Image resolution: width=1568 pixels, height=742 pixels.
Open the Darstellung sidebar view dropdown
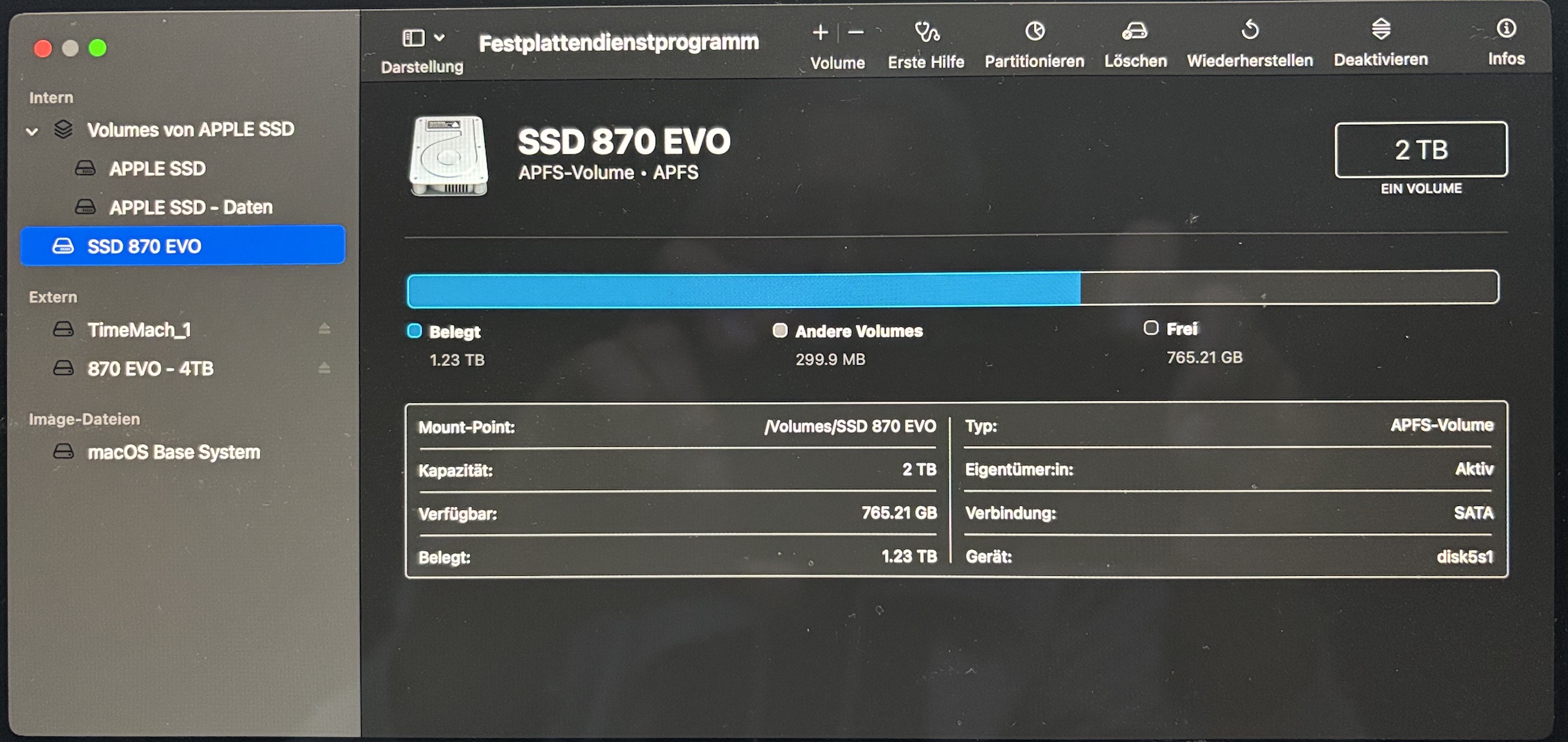click(x=414, y=38)
